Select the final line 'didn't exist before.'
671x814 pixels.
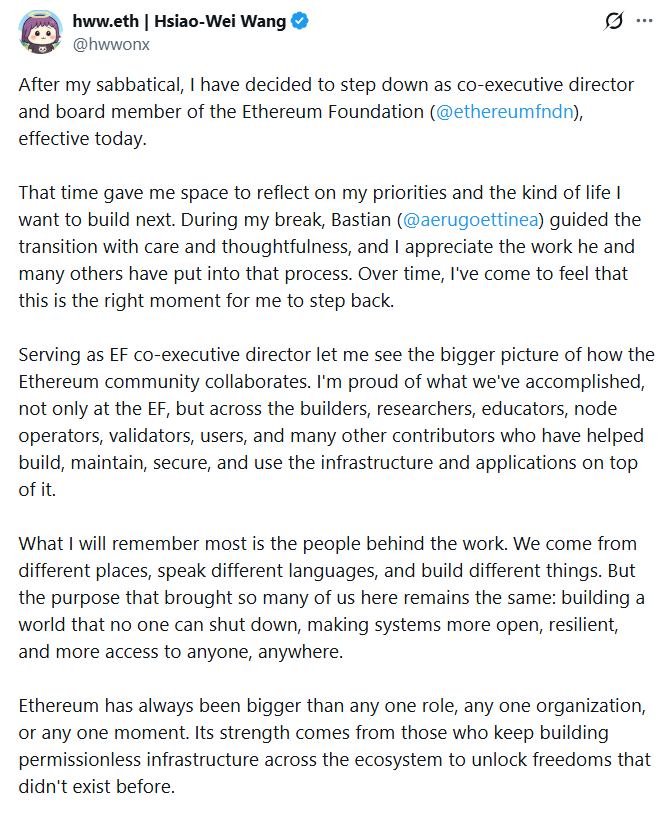(97, 786)
